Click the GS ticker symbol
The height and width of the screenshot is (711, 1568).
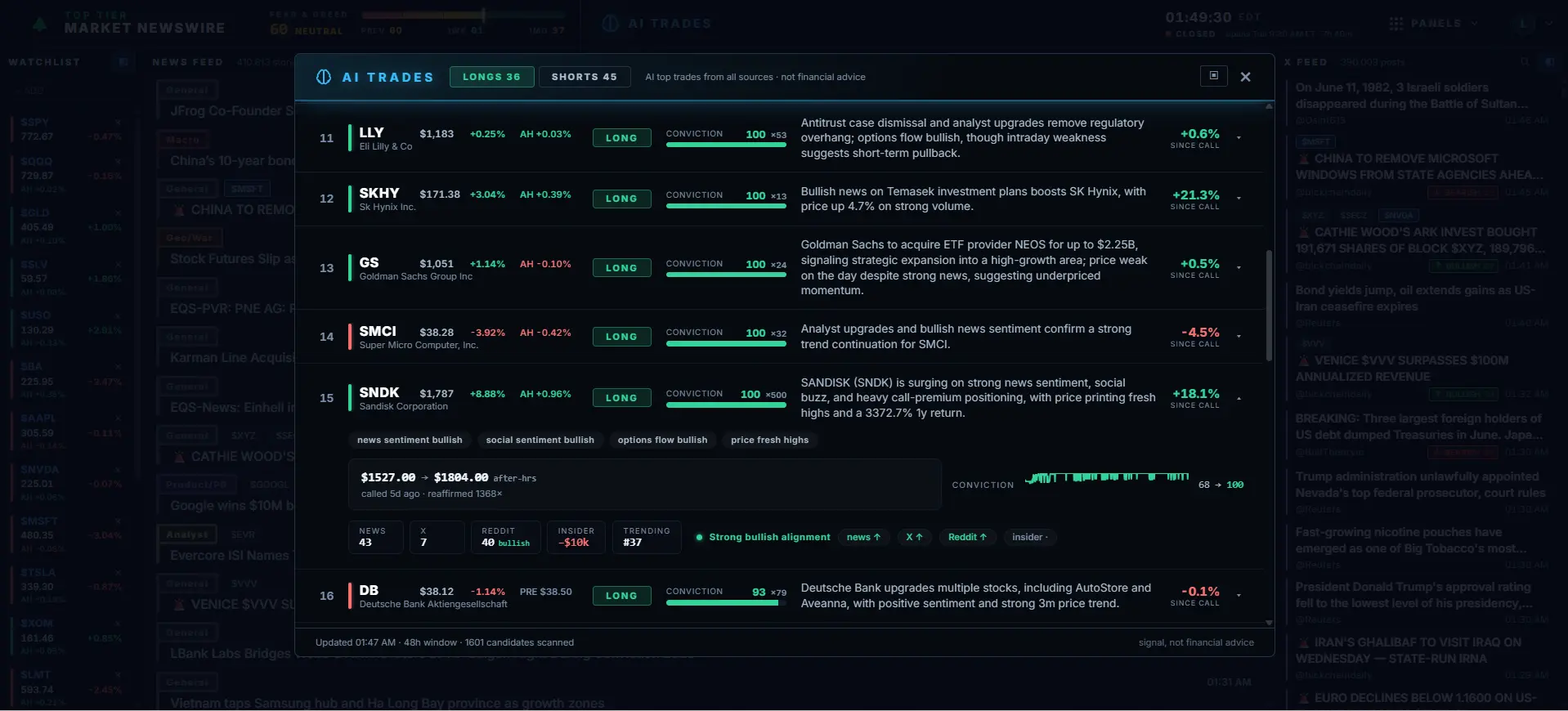click(x=369, y=262)
